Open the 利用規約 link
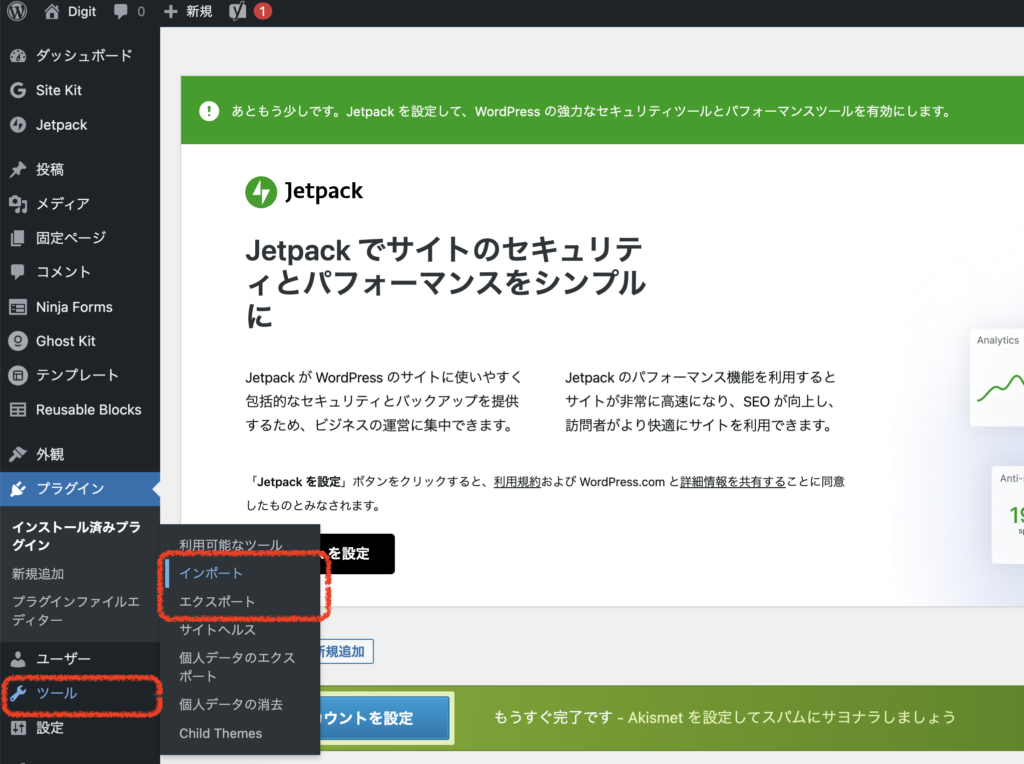 [517, 482]
